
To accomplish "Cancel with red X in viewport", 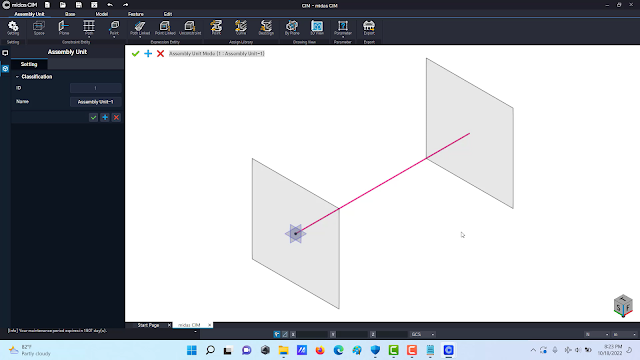I will tap(160, 53).
